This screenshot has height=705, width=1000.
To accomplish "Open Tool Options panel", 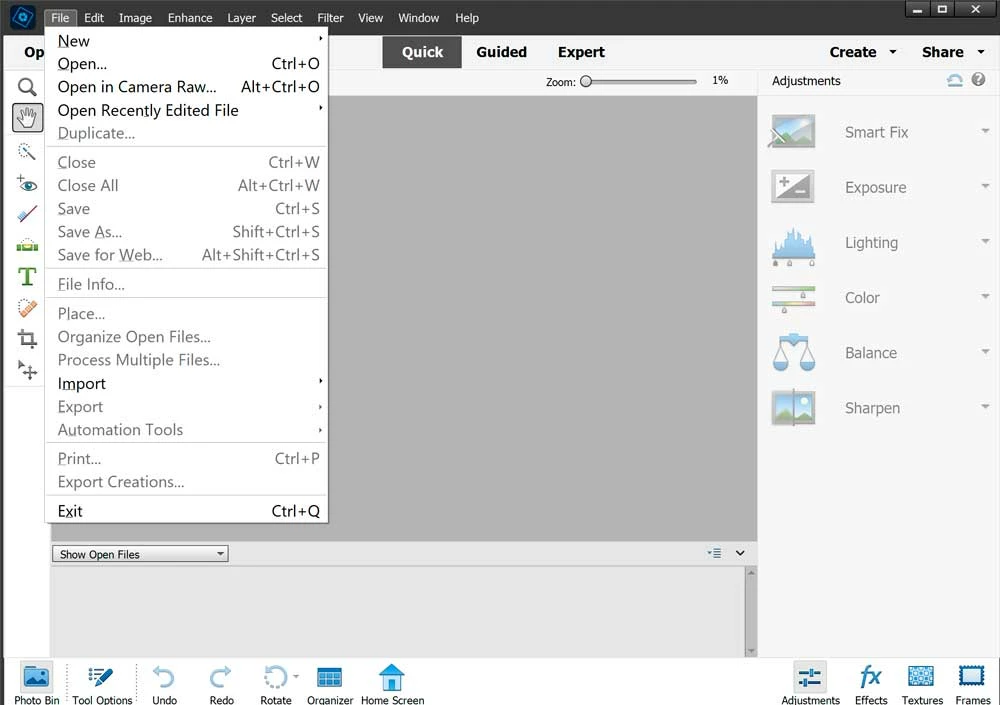I will pyautogui.click(x=102, y=683).
